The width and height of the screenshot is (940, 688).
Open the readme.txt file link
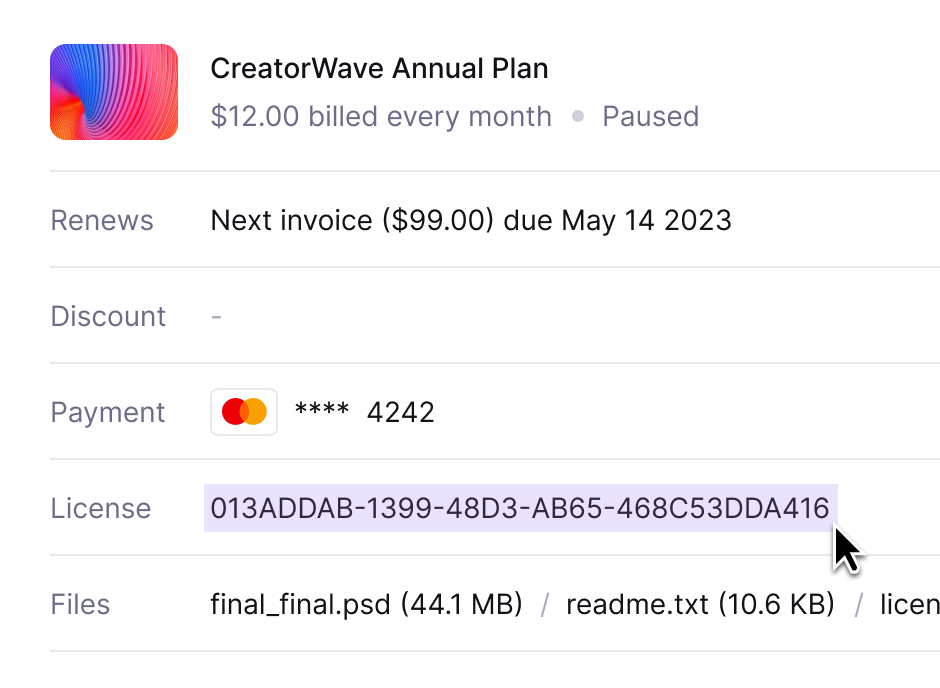[x=700, y=604]
